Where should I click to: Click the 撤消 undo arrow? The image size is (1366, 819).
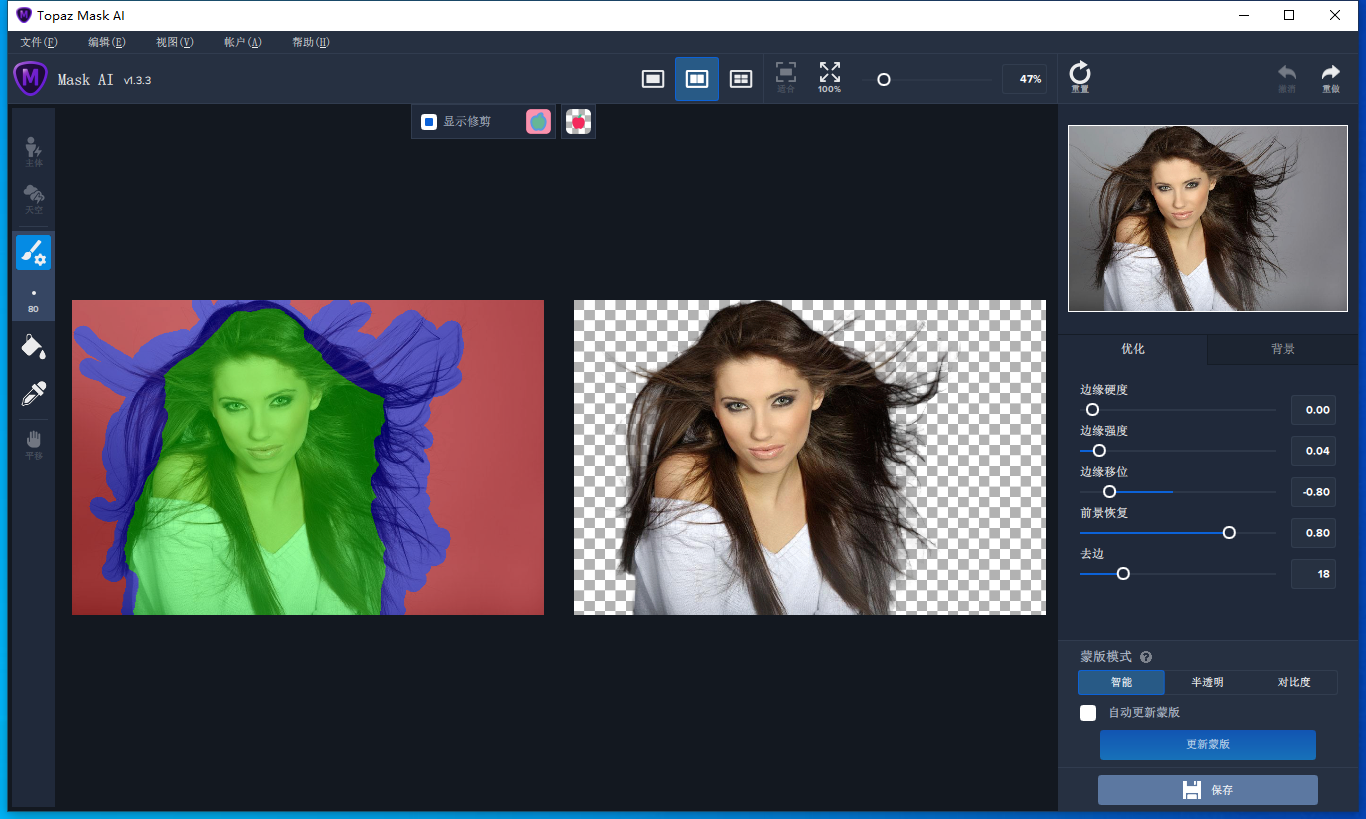(x=1287, y=78)
